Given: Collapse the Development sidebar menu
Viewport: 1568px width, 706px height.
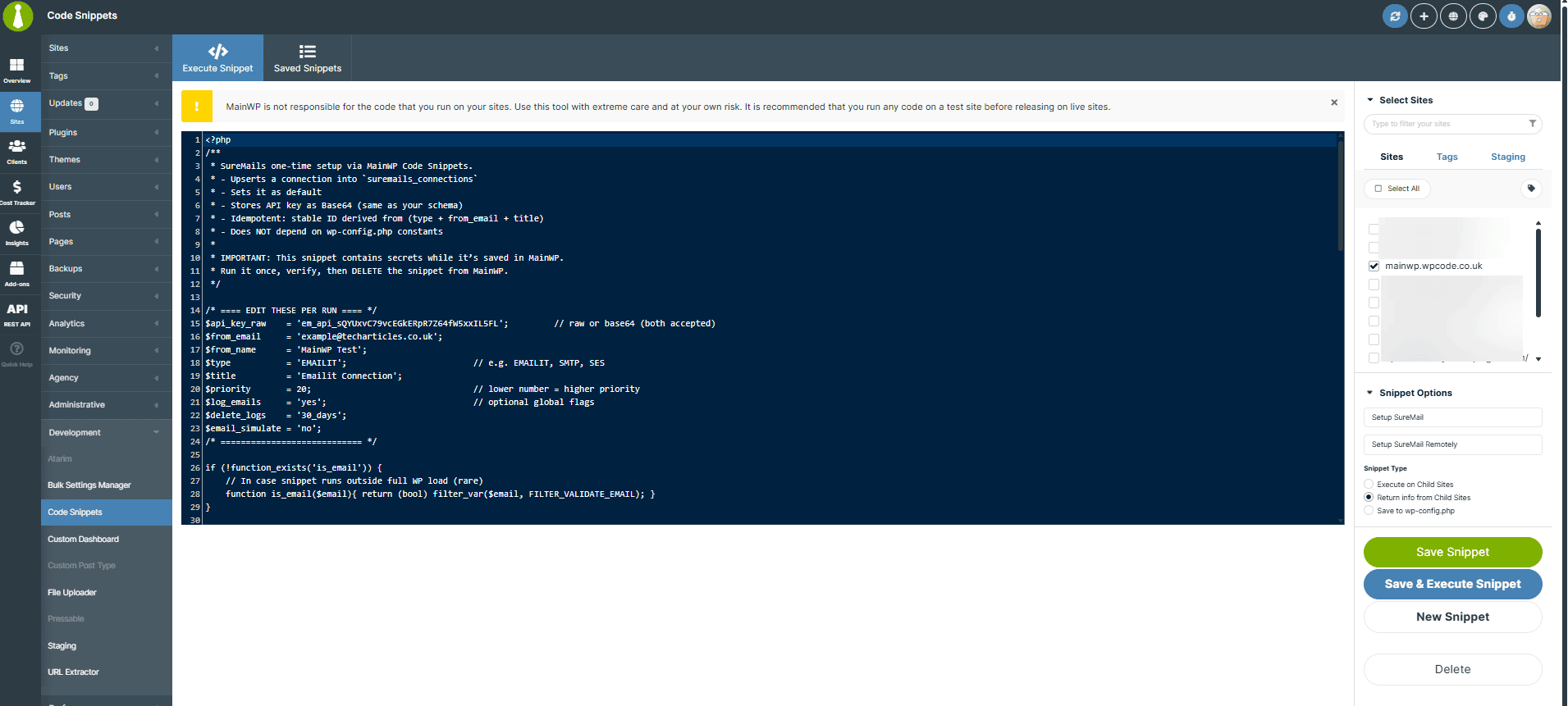Looking at the screenshot, I should click(x=107, y=432).
